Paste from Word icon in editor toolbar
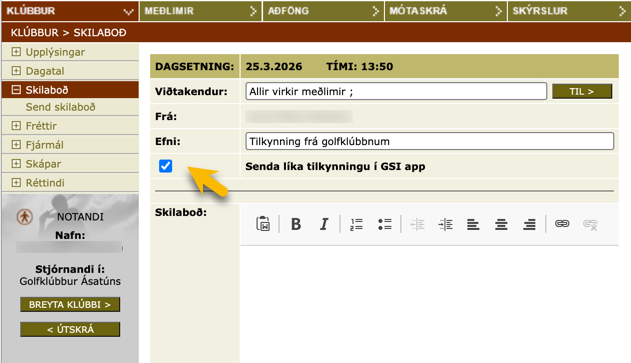This screenshot has height=363, width=631. (x=263, y=224)
